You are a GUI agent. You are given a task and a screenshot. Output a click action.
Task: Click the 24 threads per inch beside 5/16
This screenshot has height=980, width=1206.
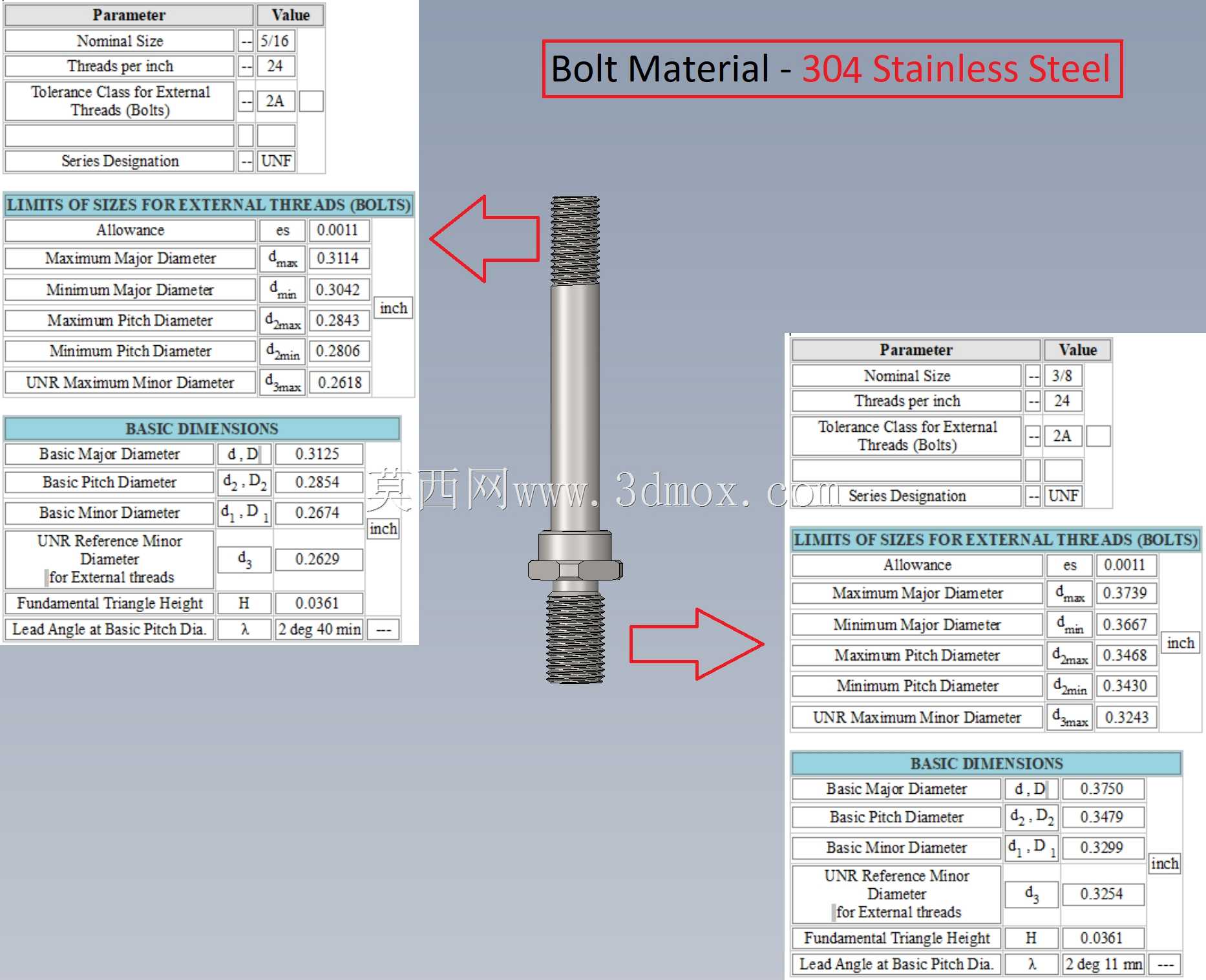276,66
